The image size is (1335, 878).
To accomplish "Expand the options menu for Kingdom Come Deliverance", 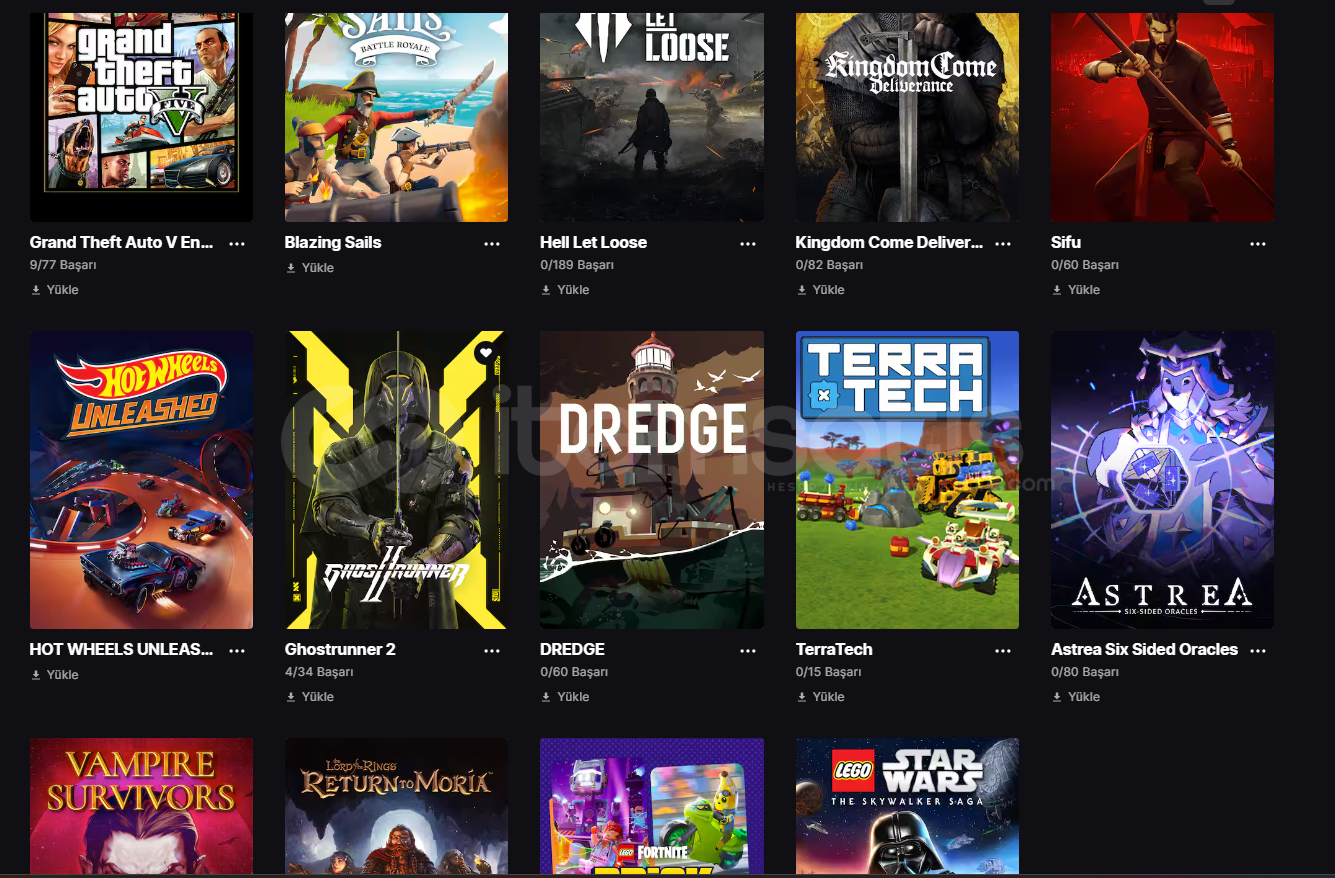I will point(1003,243).
